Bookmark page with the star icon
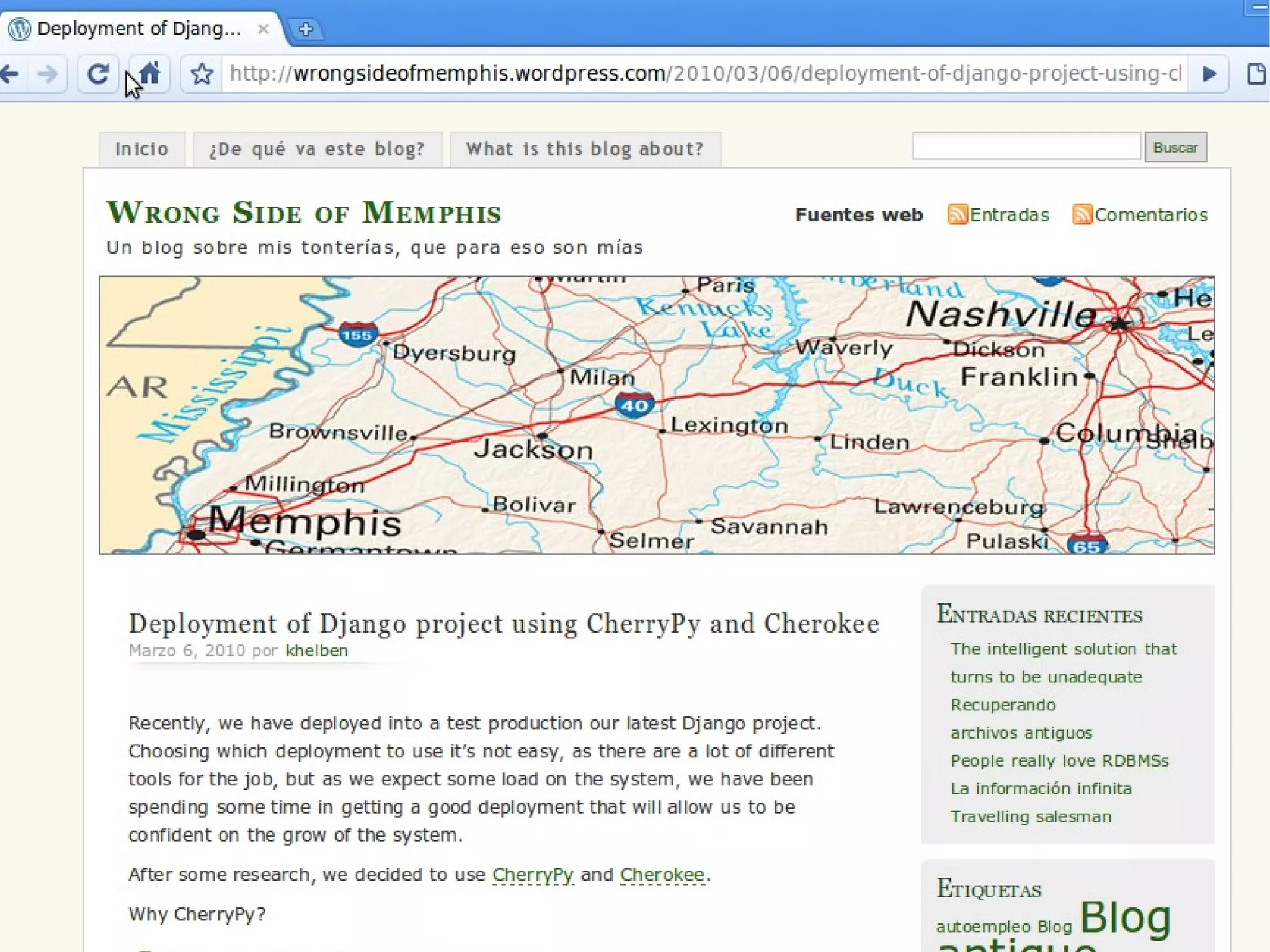 (202, 74)
